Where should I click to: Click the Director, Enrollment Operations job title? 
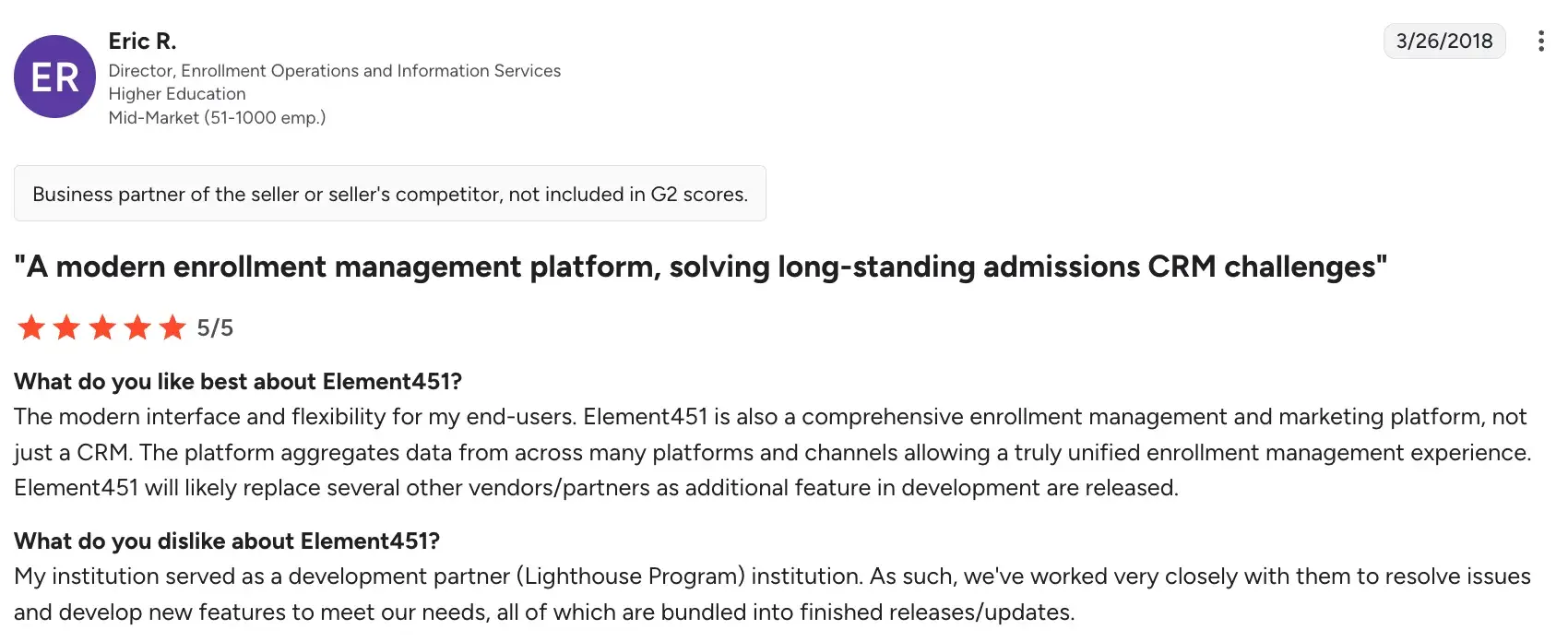coord(334,71)
